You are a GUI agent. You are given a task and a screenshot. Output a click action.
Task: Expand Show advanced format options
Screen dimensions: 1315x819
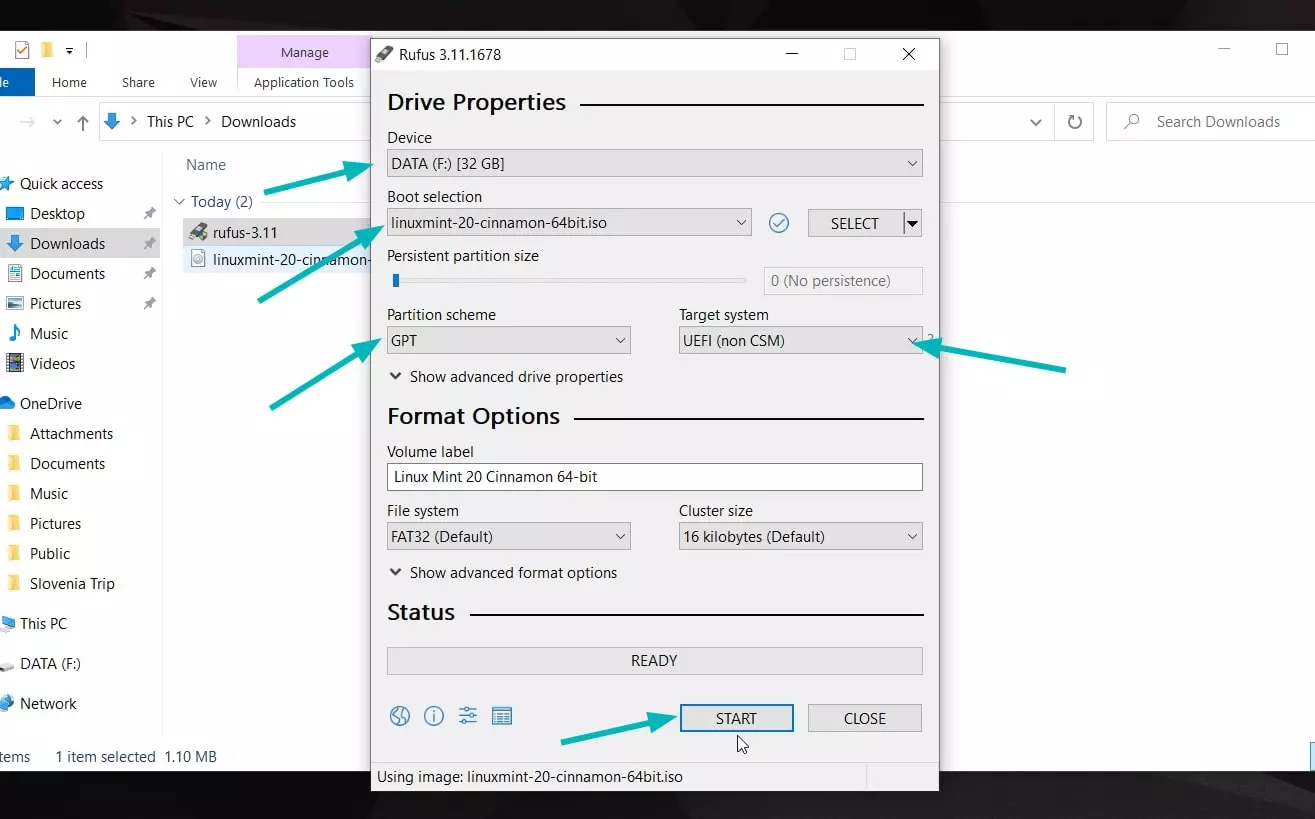click(x=503, y=573)
